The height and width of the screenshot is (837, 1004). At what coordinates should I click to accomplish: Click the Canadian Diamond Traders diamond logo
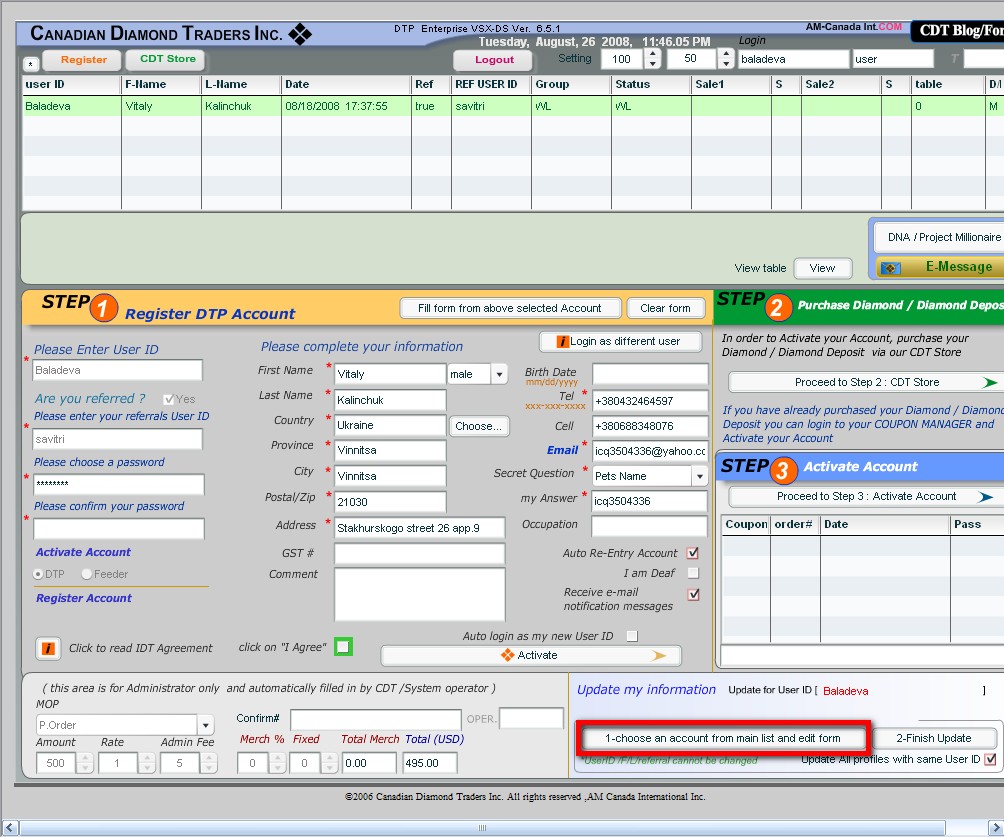[x=300, y=34]
